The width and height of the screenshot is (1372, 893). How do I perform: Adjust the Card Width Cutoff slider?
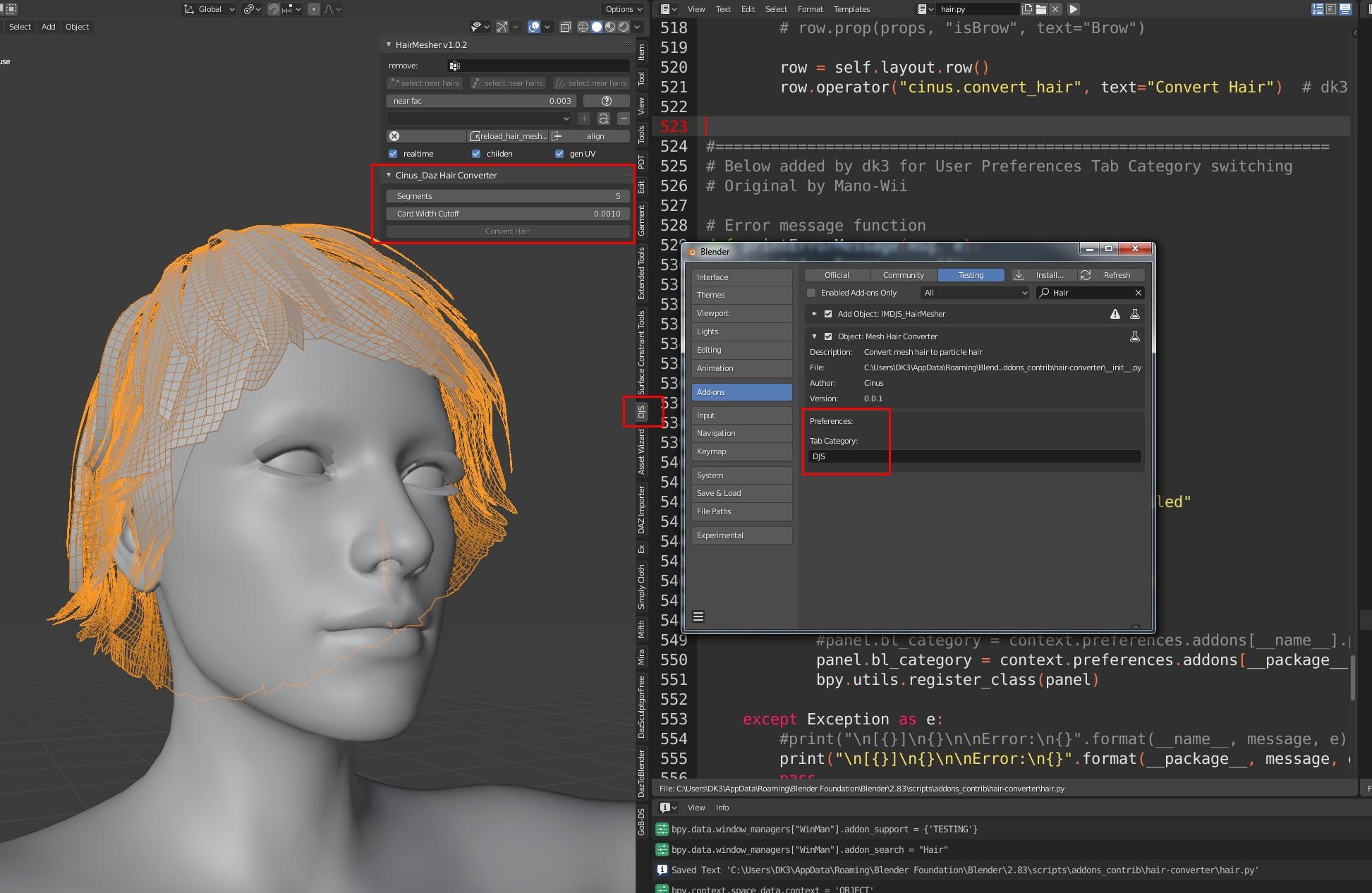508,214
